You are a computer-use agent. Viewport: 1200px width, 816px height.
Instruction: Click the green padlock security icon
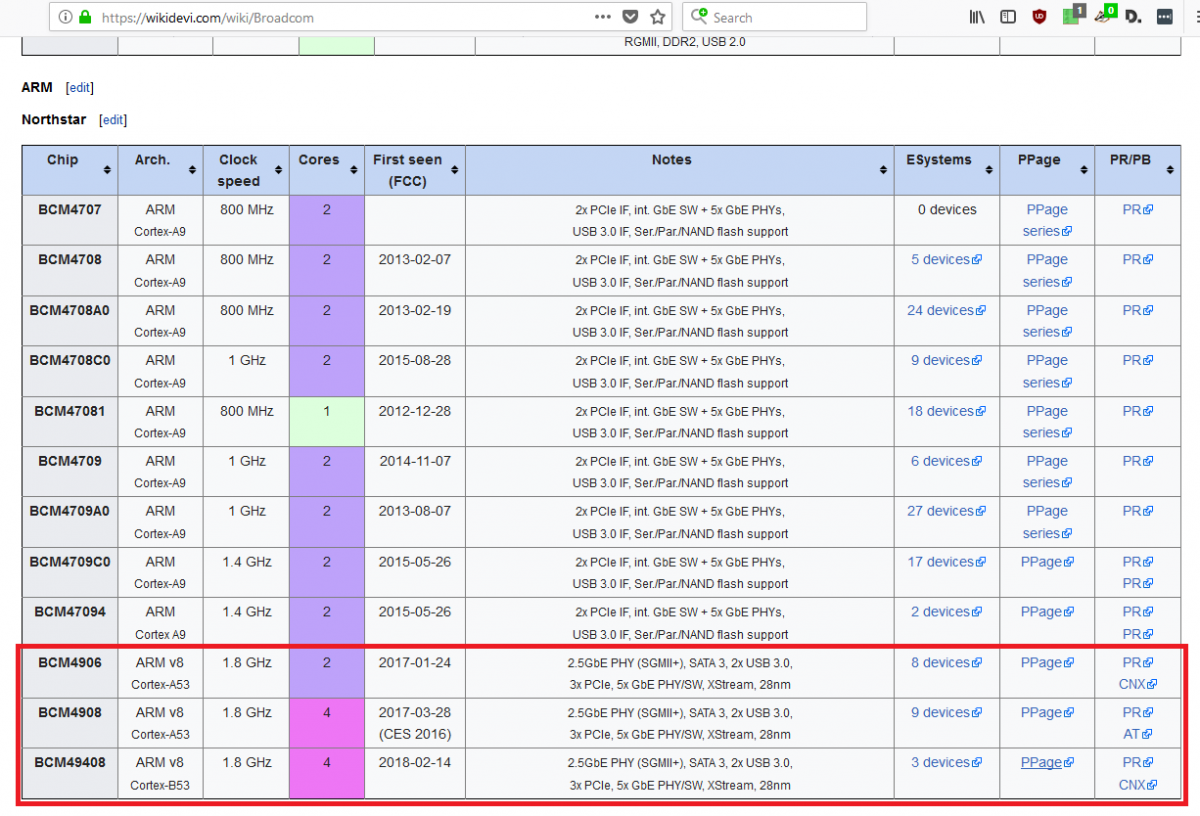click(85, 17)
